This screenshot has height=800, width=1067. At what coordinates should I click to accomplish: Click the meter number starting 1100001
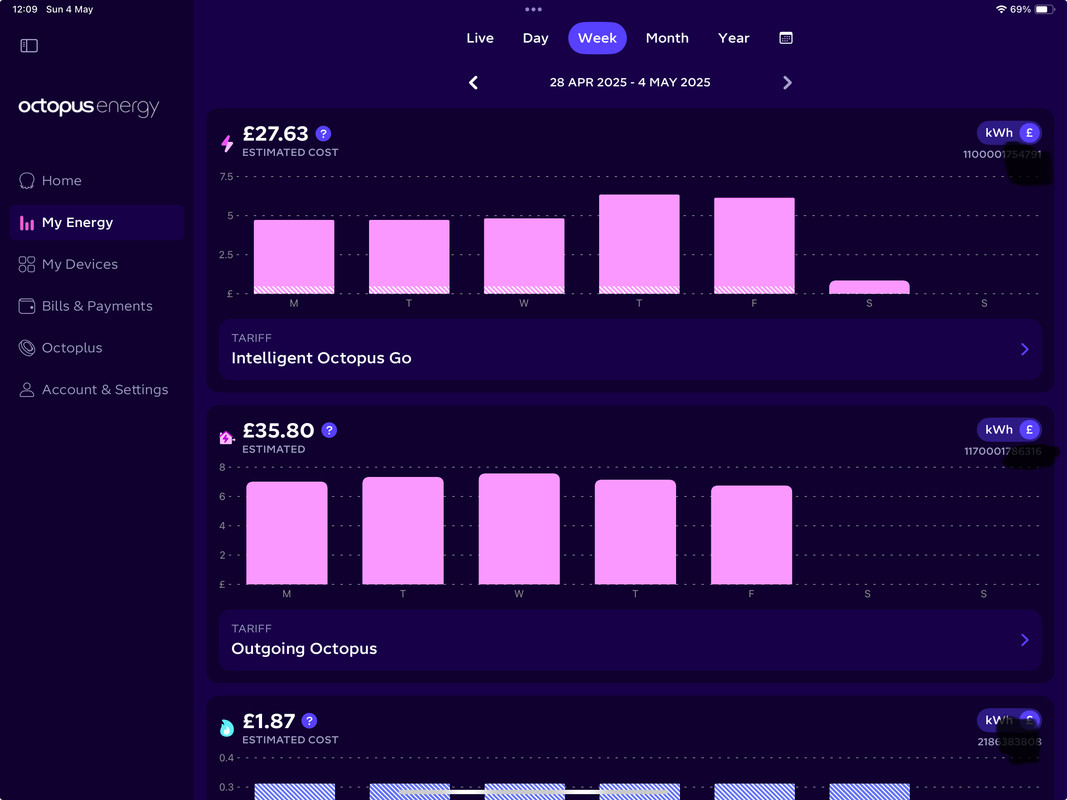click(x=1002, y=154)
